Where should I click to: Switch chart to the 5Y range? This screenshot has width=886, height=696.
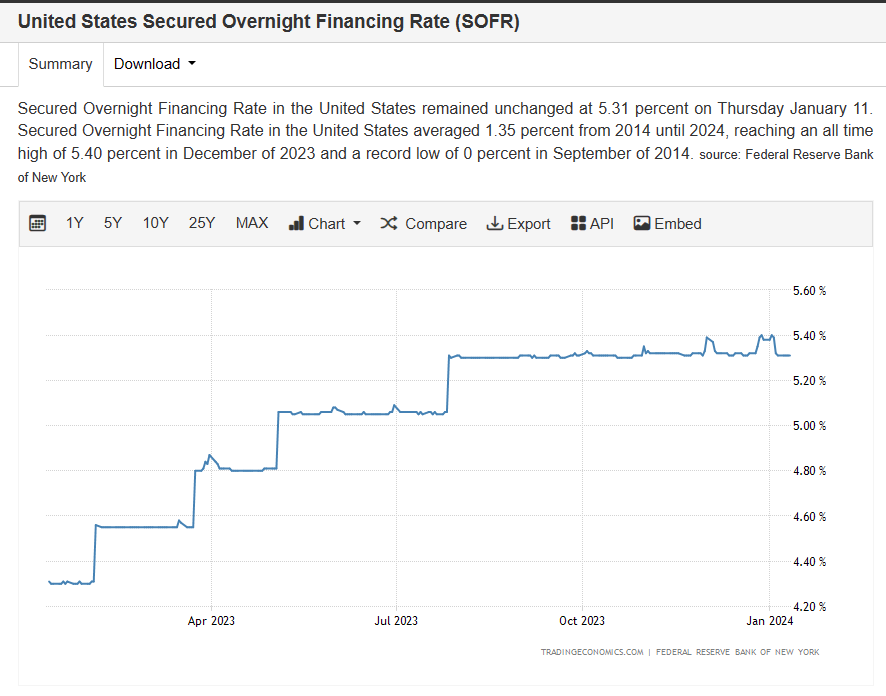tap(112, 223)
